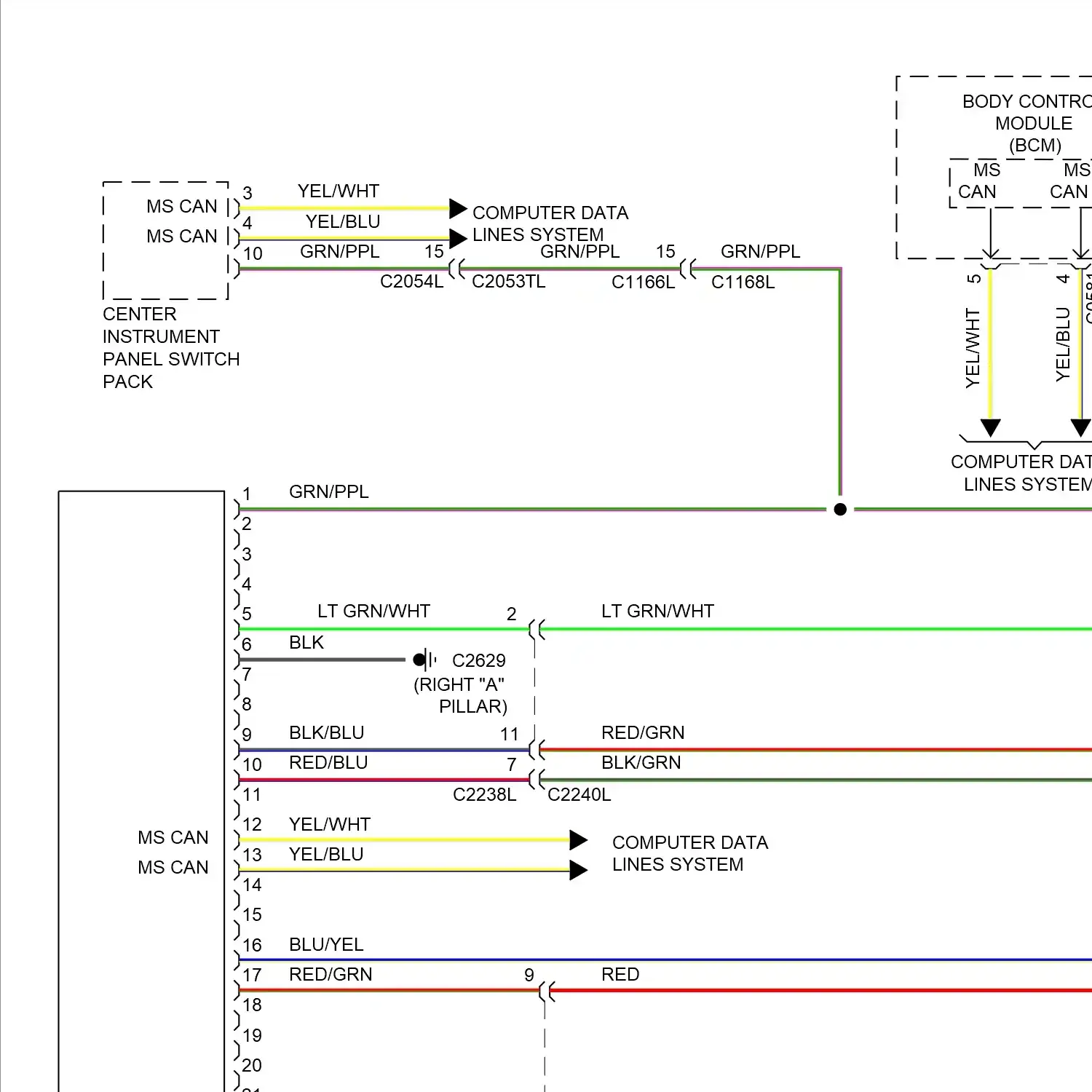Click the (RIGHT "A" PILLAR) location note

coord(460,695)
